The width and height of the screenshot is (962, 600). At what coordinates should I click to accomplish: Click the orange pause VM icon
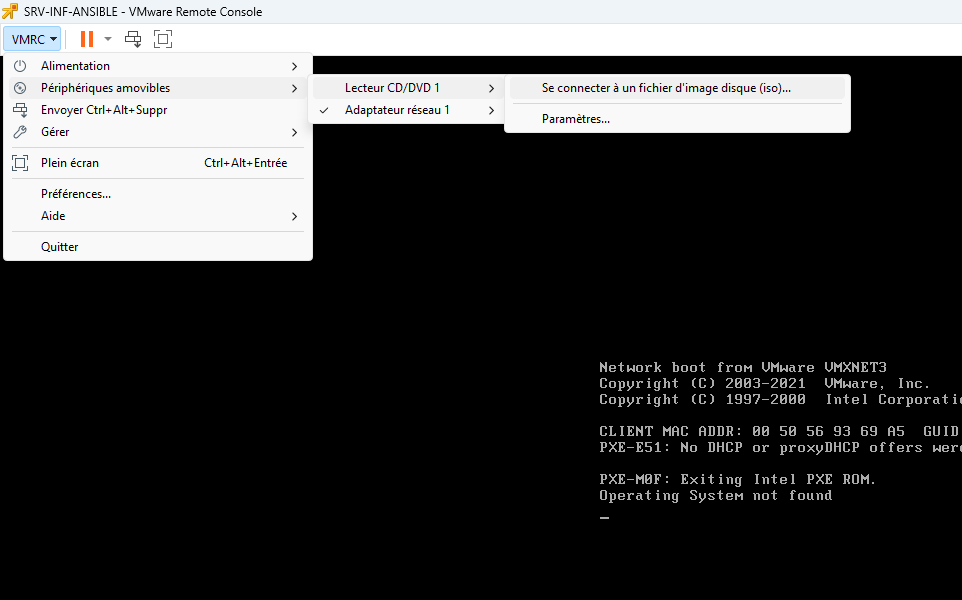click(x=87, y=39)
